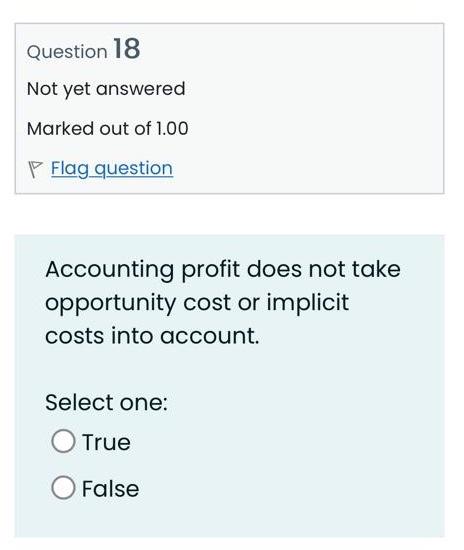This screenshot has width=464, height=550.
Task: Click the word answered in status line
Action: pyautogui.click(x=140, y=88)
